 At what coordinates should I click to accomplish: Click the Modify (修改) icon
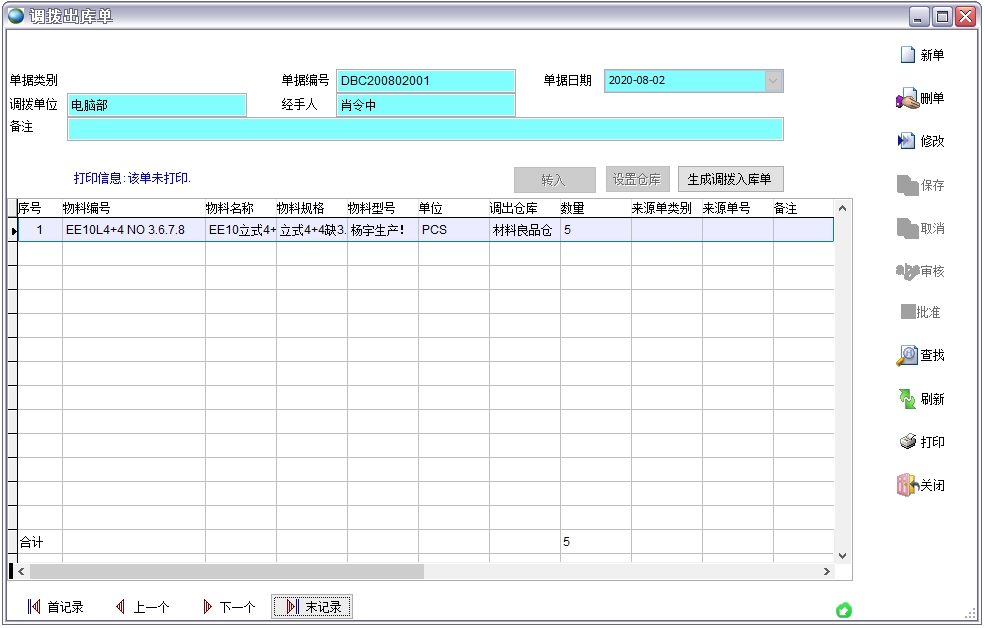tap(907, 142)
